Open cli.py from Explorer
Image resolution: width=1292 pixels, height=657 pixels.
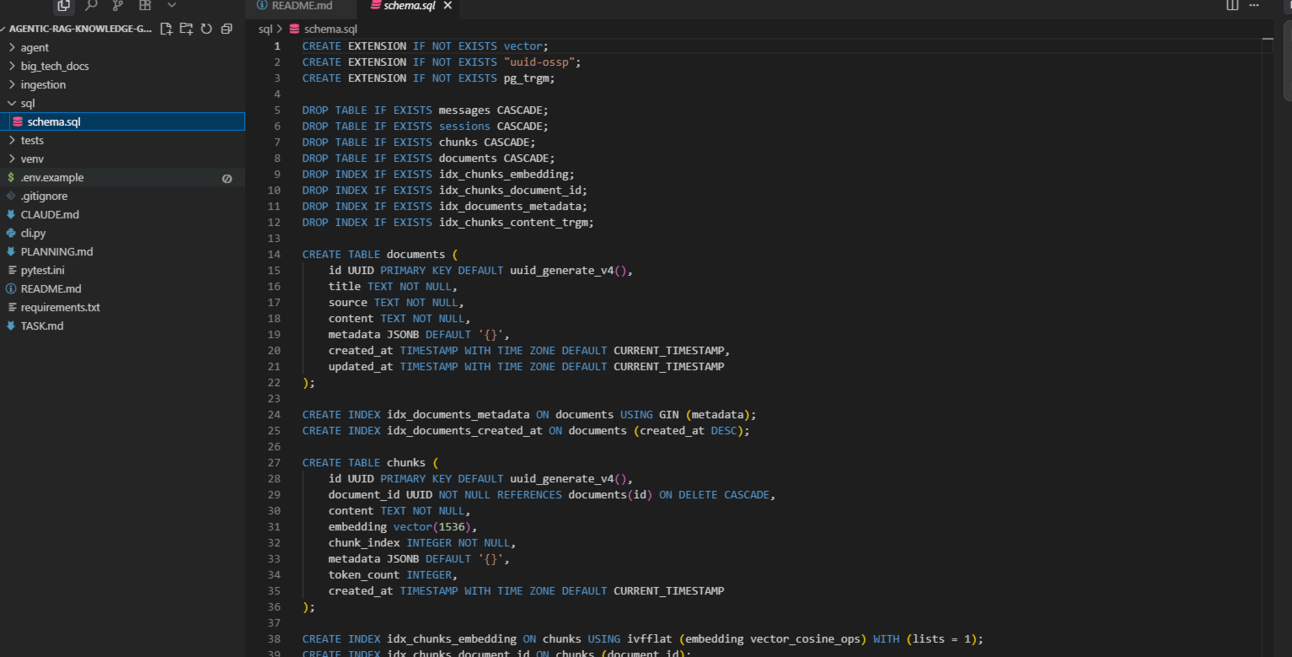tap(122, 233)
